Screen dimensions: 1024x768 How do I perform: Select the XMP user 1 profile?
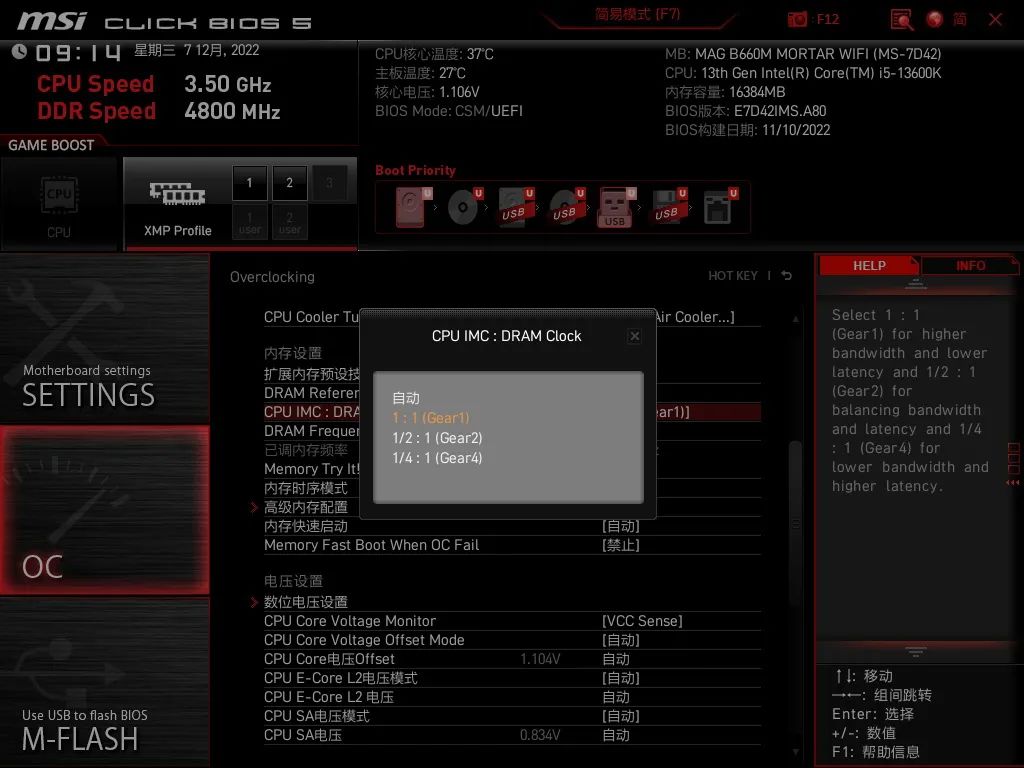pyautogui.click(x=249, y=222)
